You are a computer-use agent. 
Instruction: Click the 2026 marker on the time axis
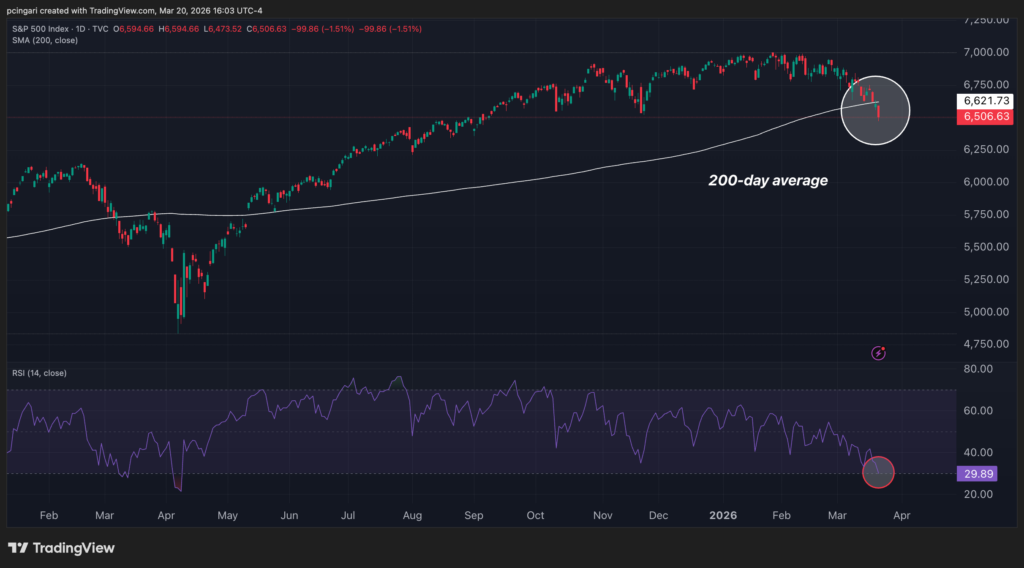pos(723,517)
